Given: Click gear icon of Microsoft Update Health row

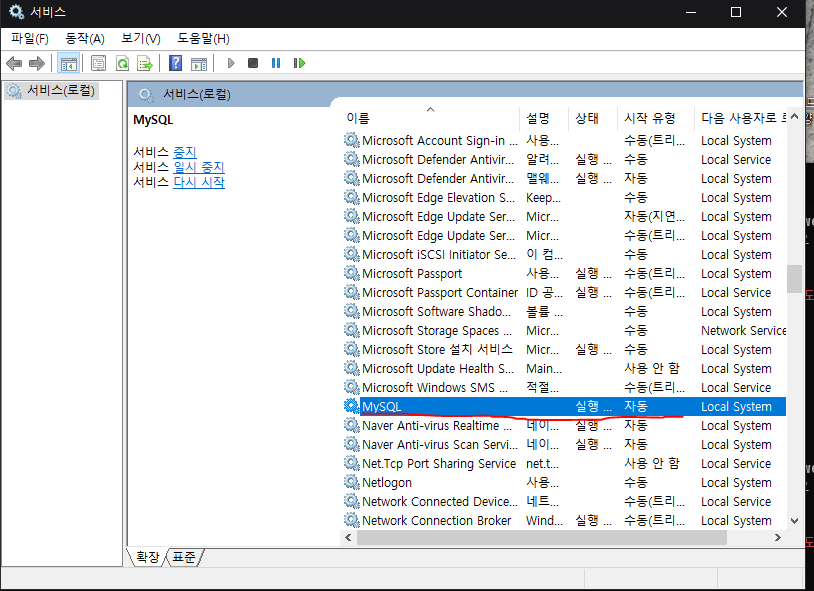Looking at the screenshot, I should point(351,368).
